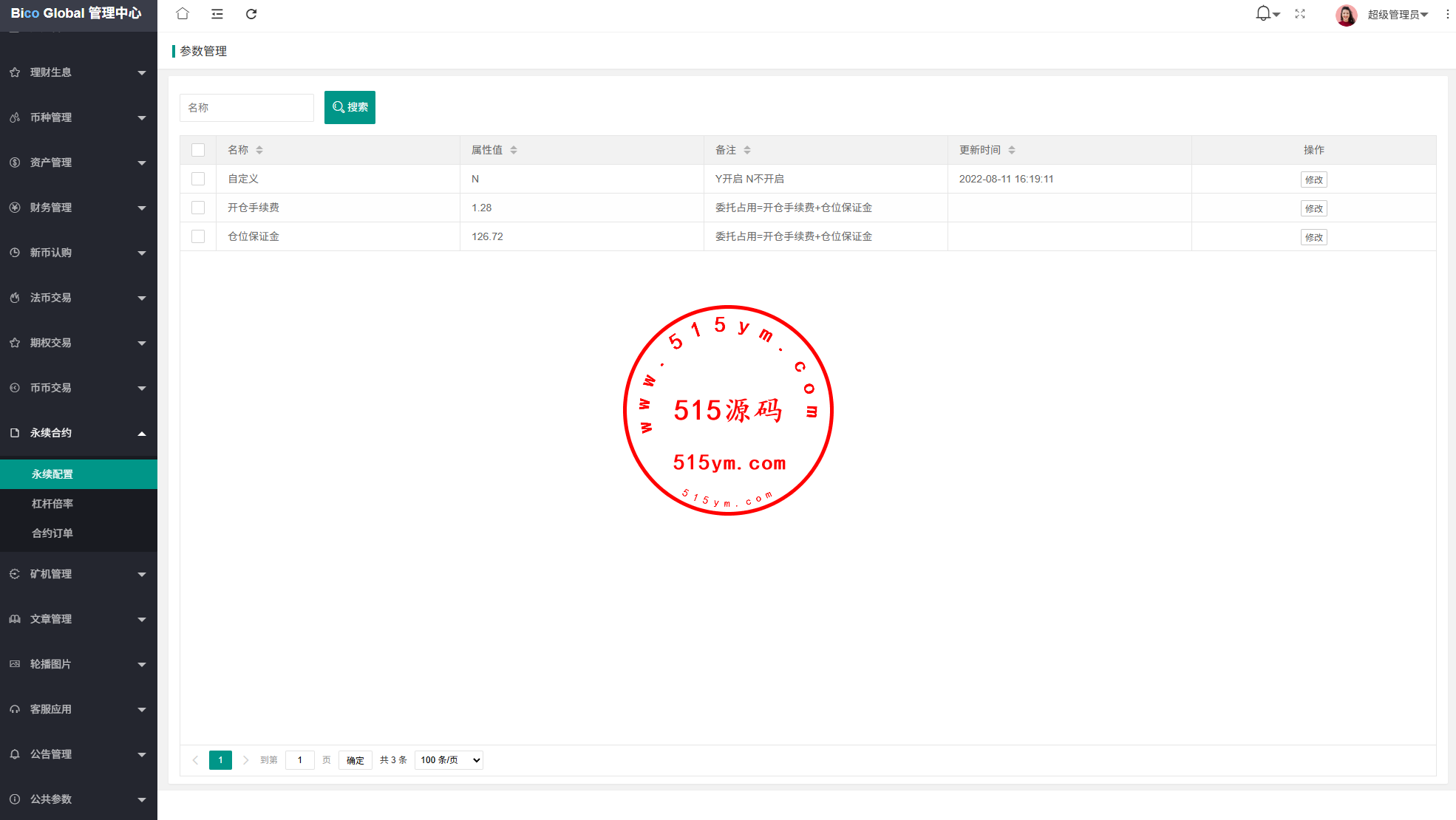Image resolution: width=1456 pixels, height=820 pixels.
Task: Check the 开仓手续费 row checkbox
Action: pos(198,208)
